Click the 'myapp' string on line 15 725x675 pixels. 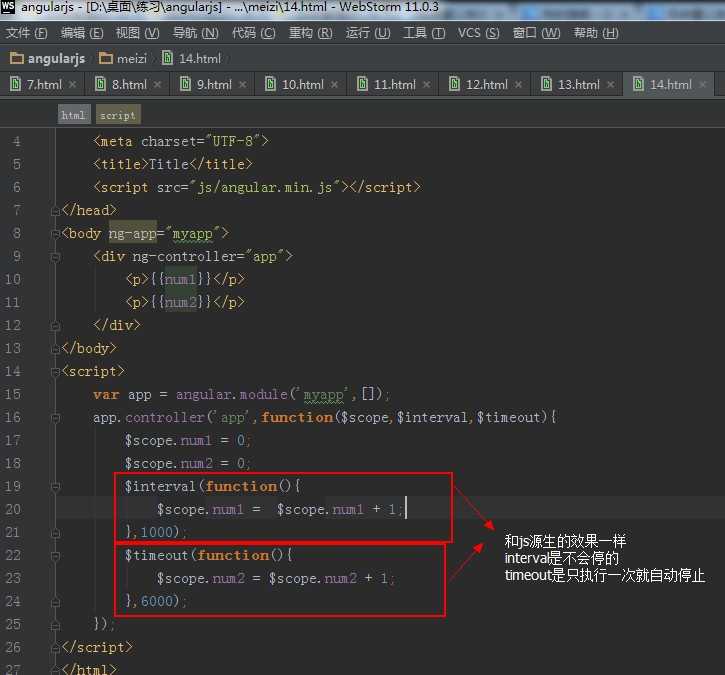click(323, 394)
